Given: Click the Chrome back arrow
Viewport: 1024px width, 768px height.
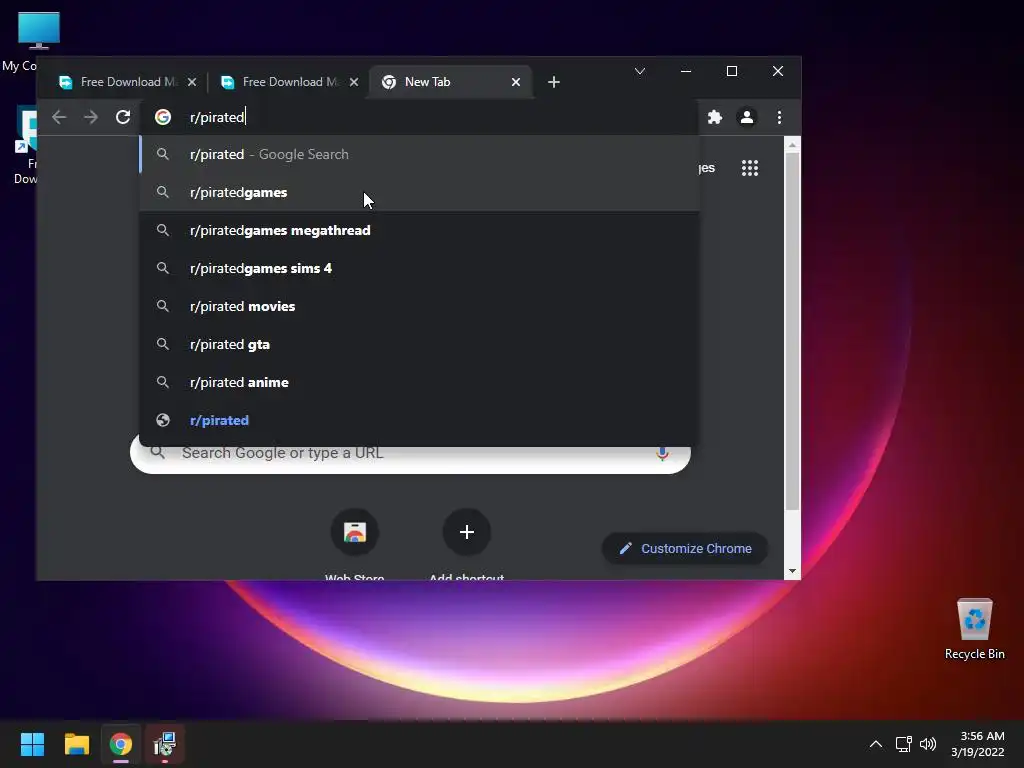Looking at the screenshot, I should pos(59,117).
